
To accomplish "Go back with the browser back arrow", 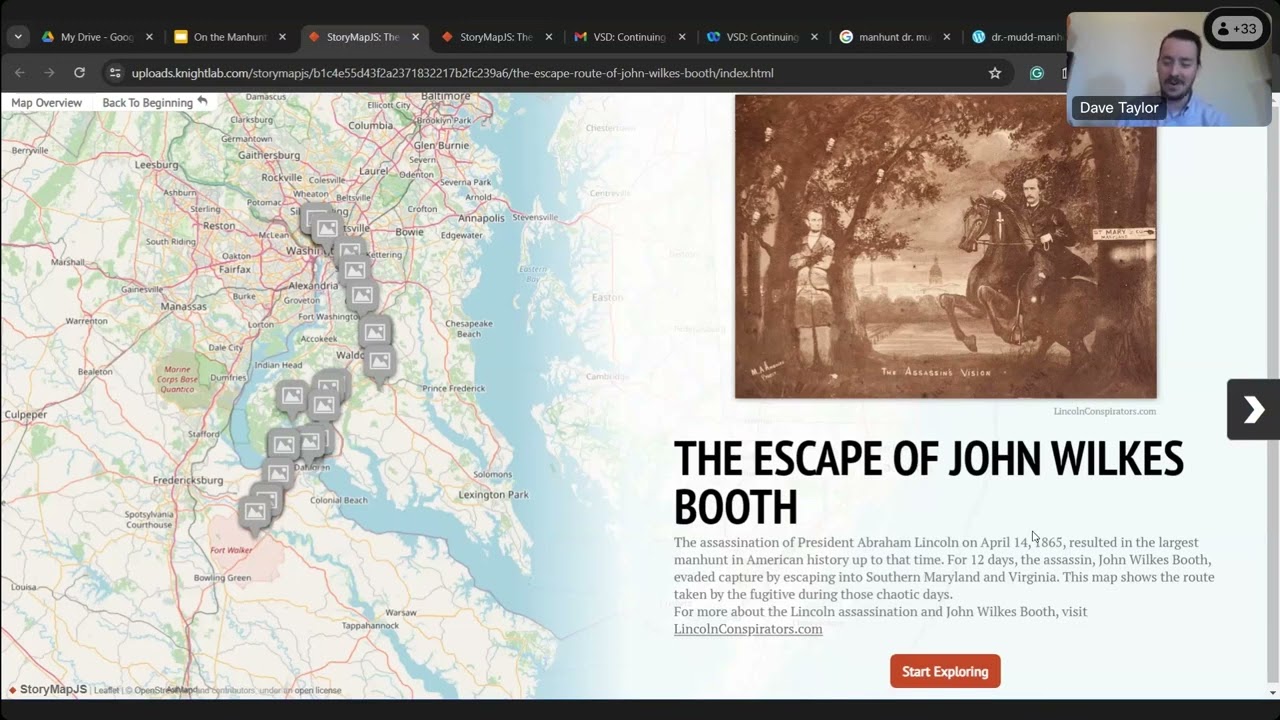I will 20,73.
